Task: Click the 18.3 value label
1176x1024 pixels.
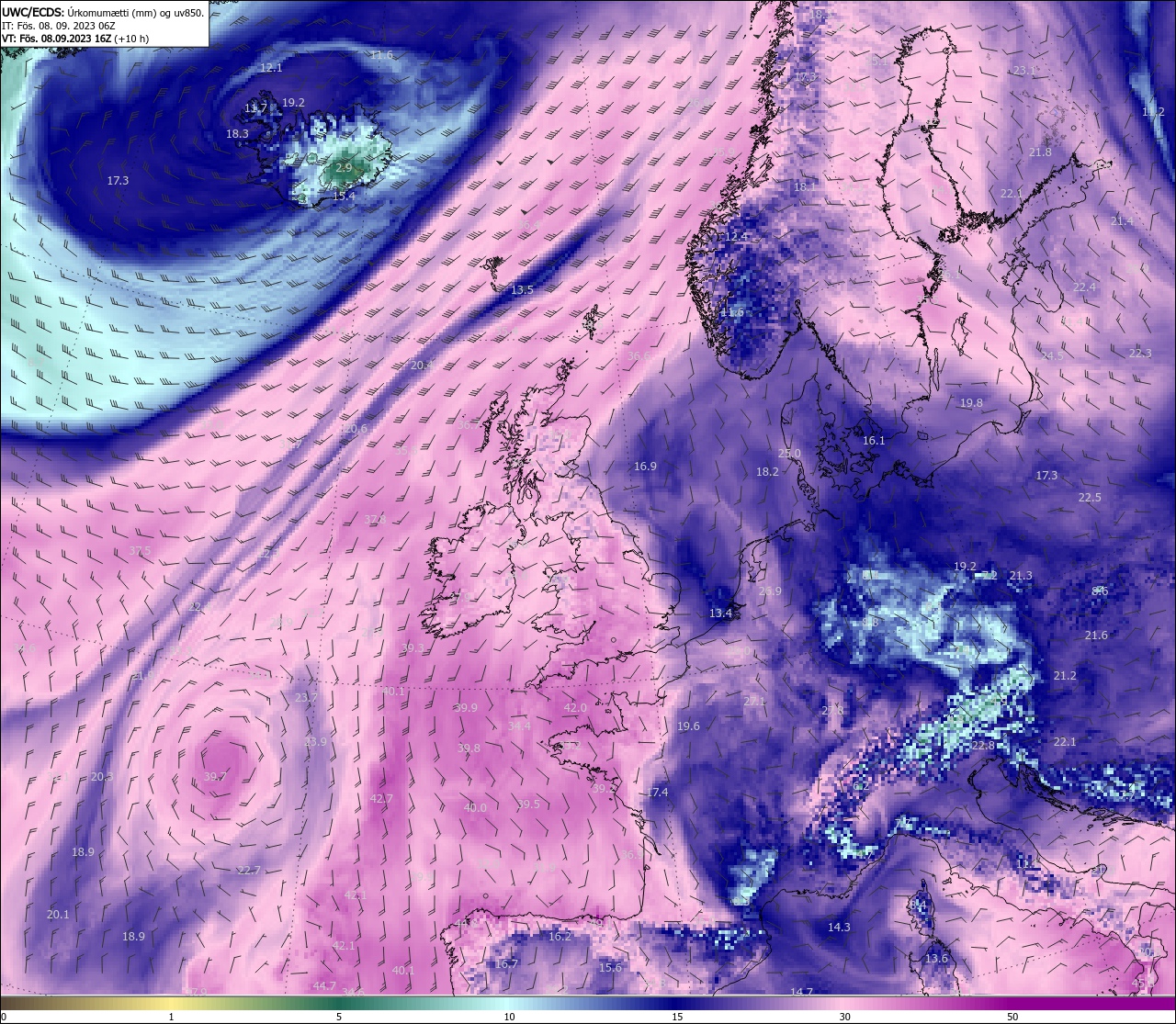Action: coord(237,134)
